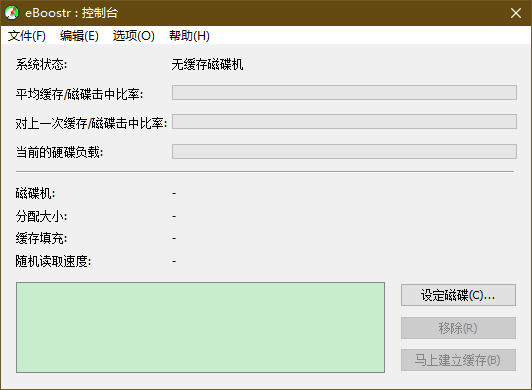Click the eBoostr : 控制台 window title
This screenshot has width=532, height=390.
[71, 13]
